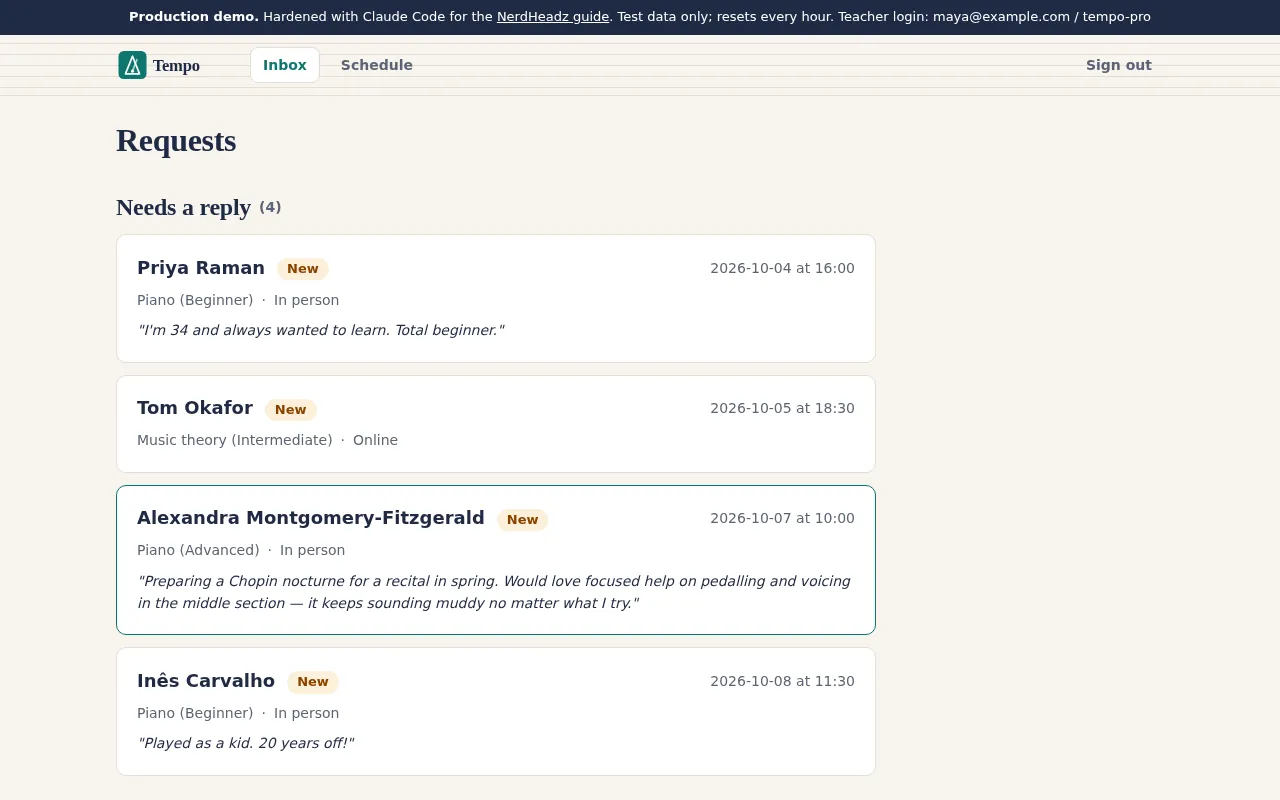
Task: Click the New badge beside Priya Raman
Action: pyautogui.click(x=303, y=269)
